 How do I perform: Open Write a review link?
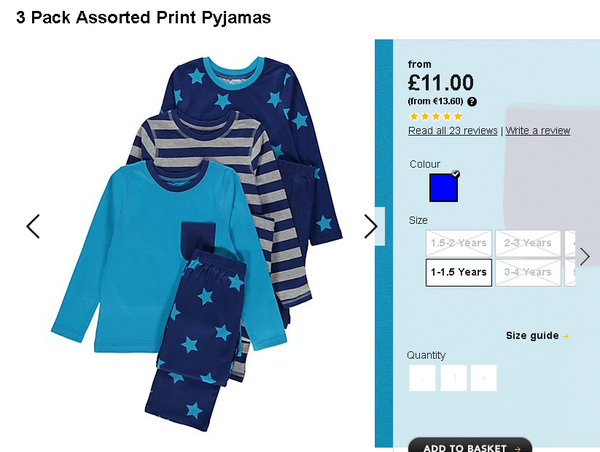(538, 131)
